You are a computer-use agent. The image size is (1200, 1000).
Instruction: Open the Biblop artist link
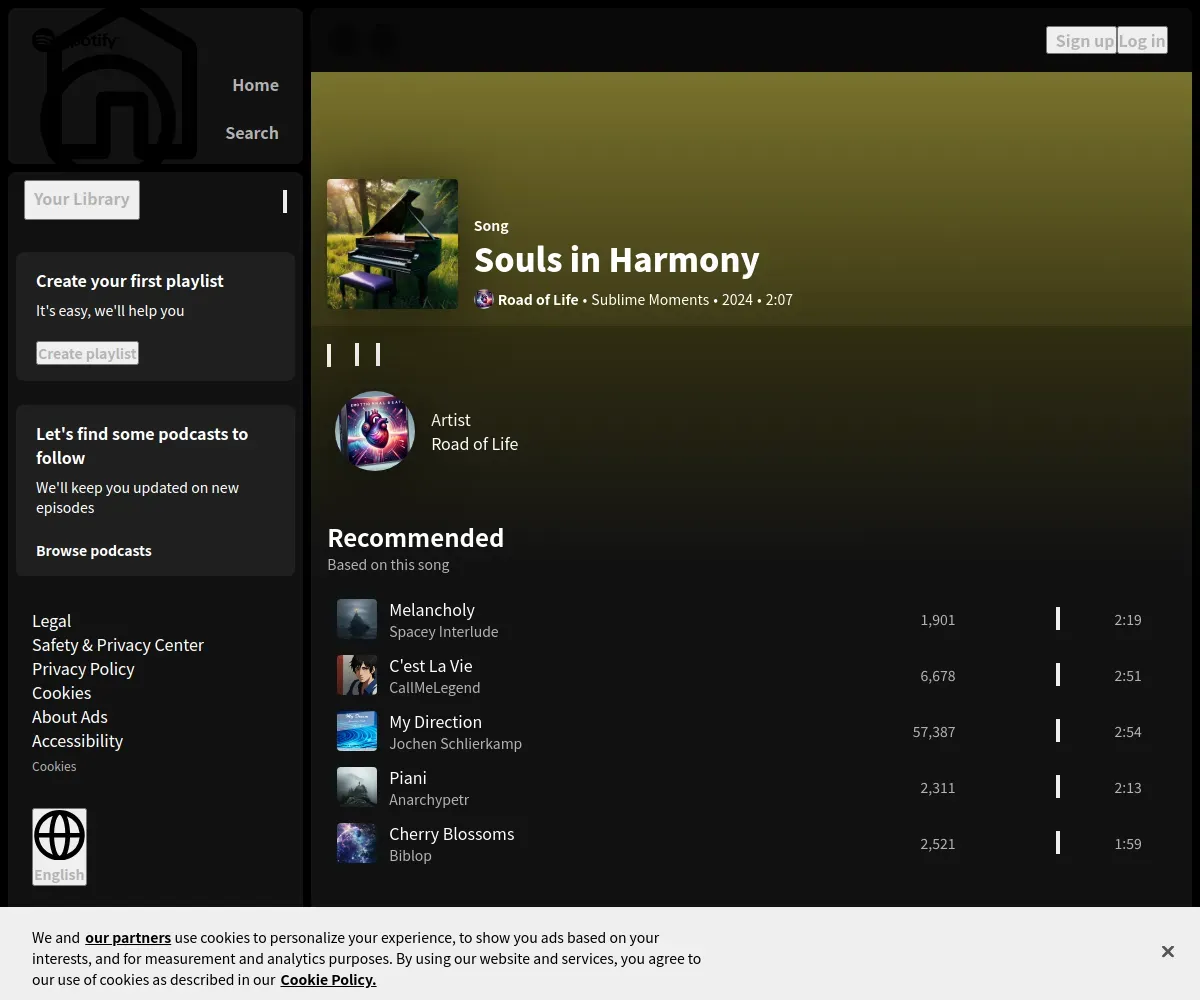tap(411, 856)
